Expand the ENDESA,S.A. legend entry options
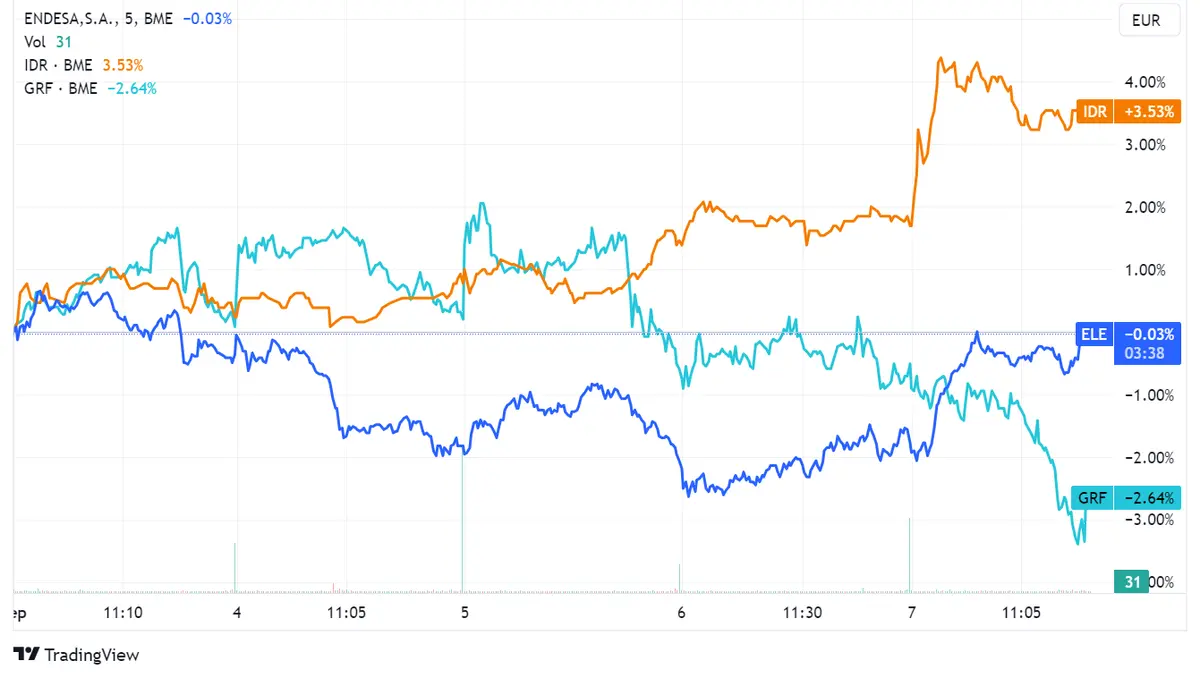This screenshot has width=1200, height=678. point(71,18)
